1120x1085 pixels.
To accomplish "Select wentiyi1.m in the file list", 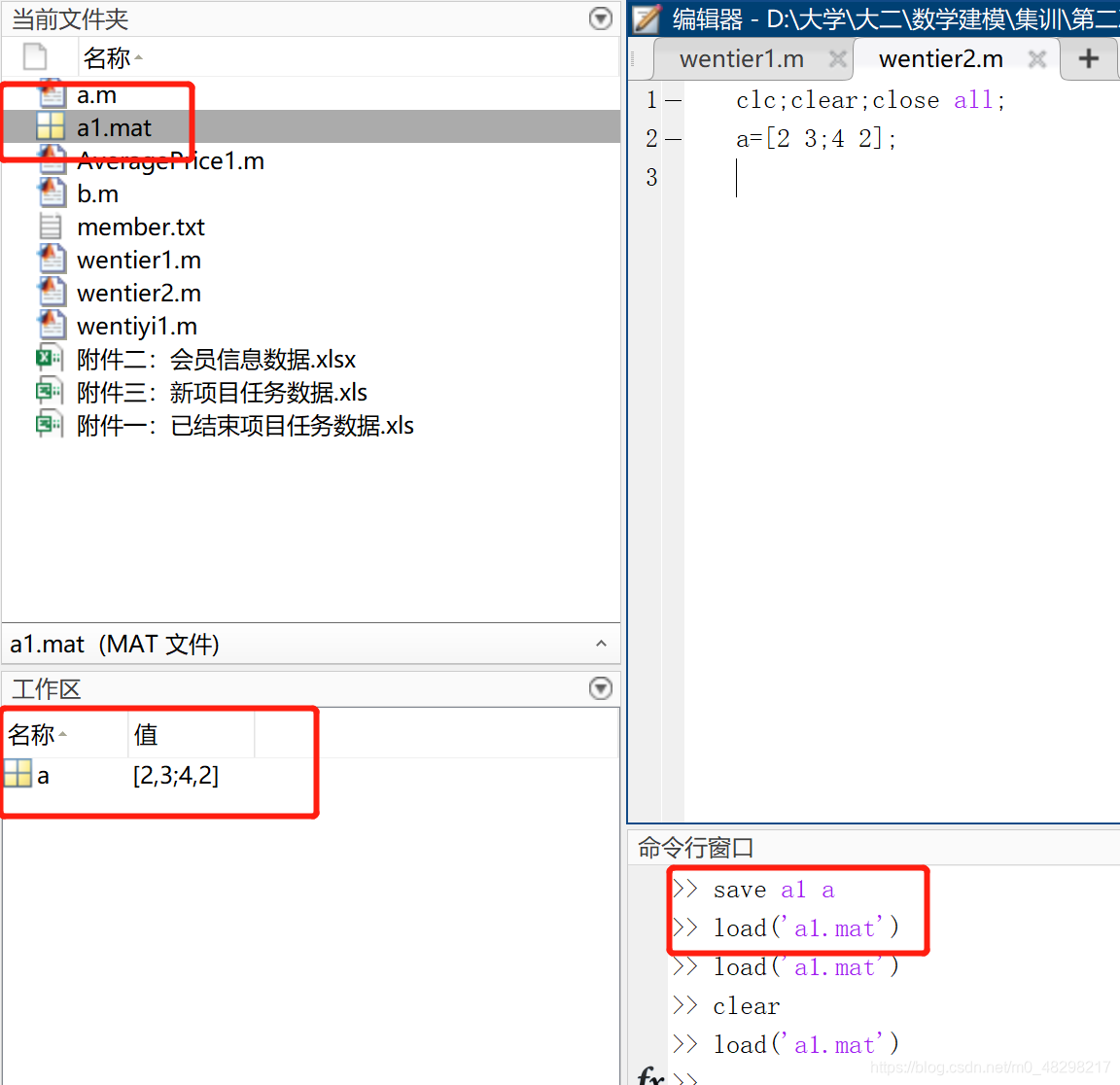I will [x=137, y=327].
